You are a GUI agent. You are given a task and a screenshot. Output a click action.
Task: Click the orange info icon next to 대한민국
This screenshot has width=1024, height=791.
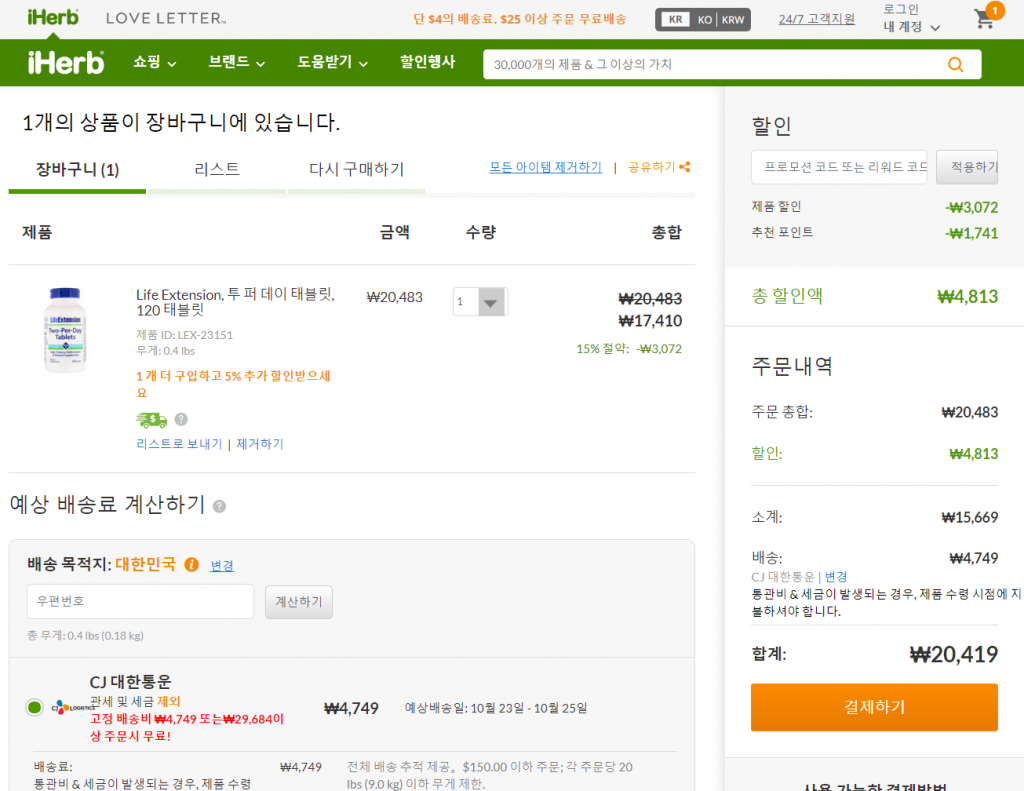click(x=191, y=564)
